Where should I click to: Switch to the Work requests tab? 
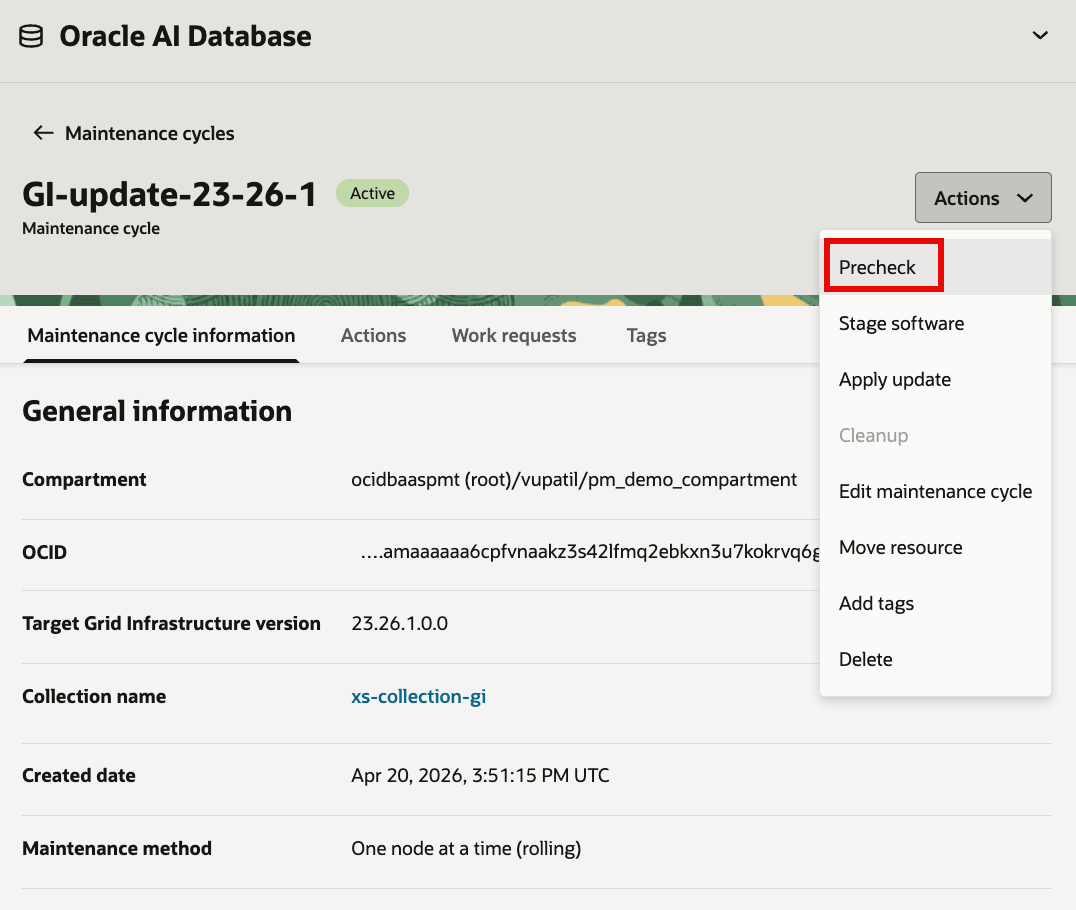coord(513,336)
